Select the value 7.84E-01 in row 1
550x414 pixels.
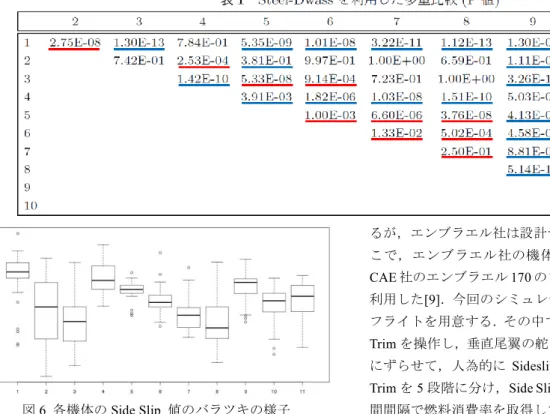tap(203, 42)
